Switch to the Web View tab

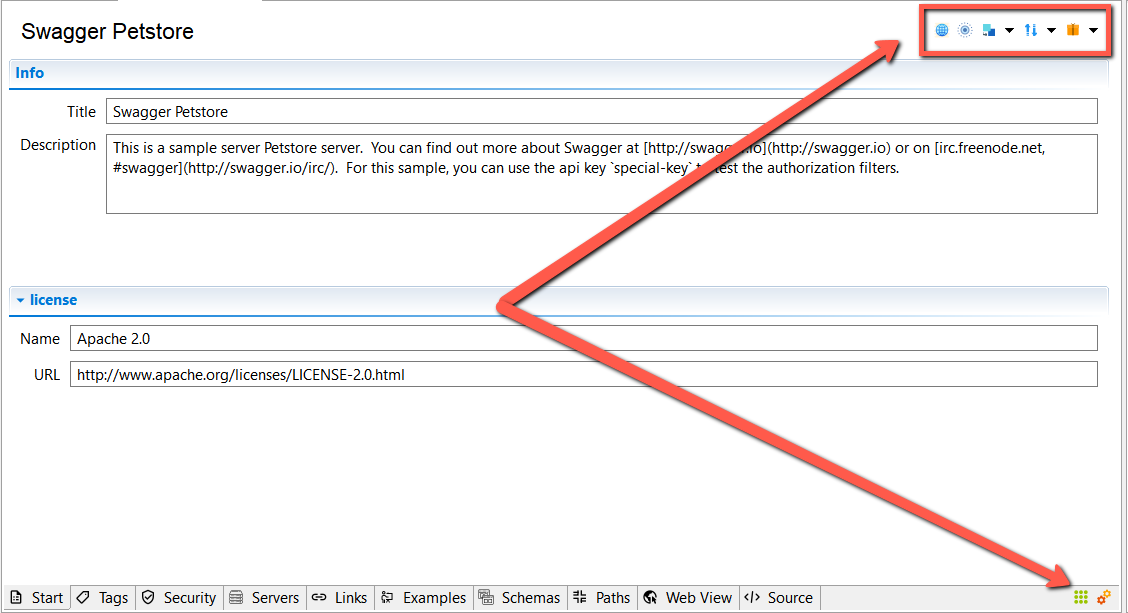coord(688,598)
